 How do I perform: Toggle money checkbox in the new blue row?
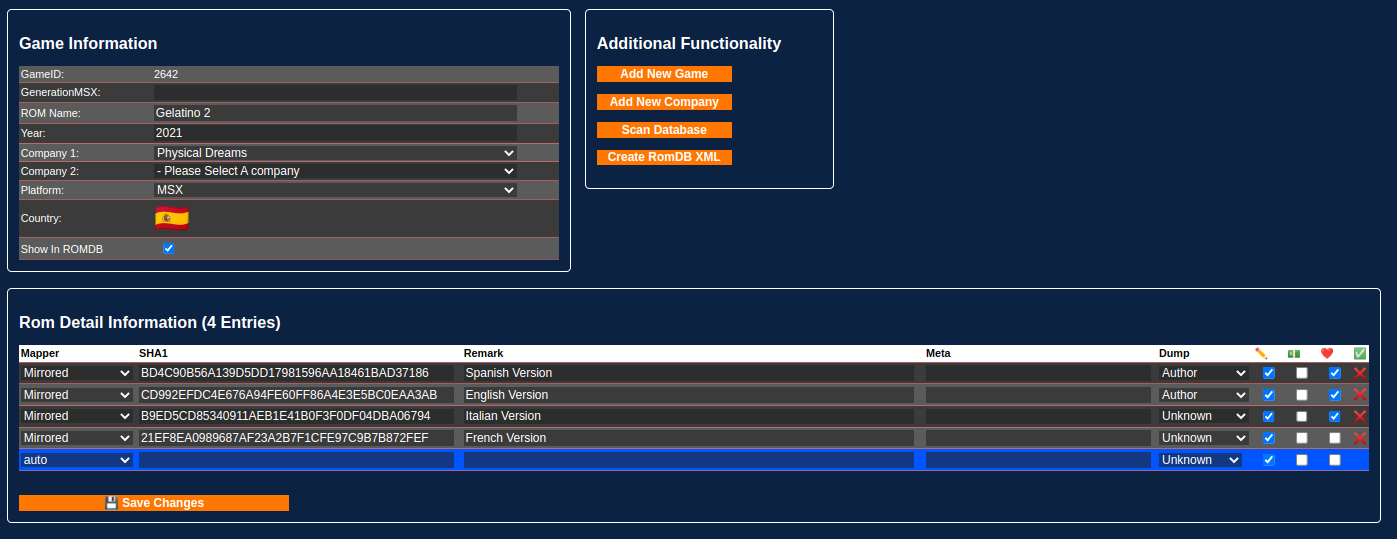(1302, 460)
